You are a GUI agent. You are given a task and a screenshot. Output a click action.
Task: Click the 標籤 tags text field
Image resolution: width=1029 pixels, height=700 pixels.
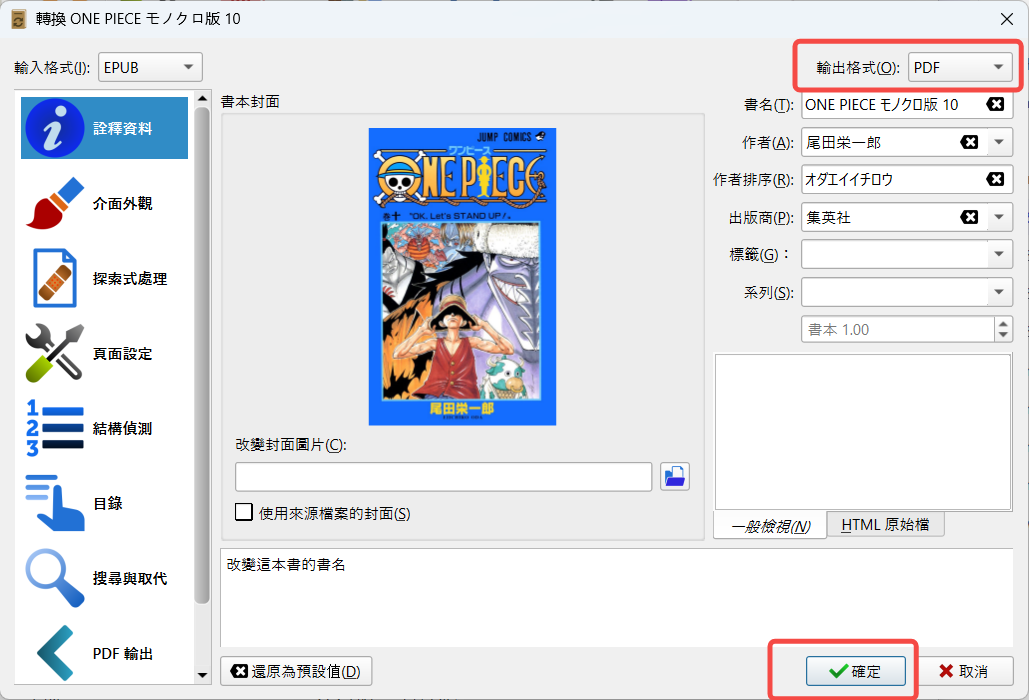tap(894, 254)
